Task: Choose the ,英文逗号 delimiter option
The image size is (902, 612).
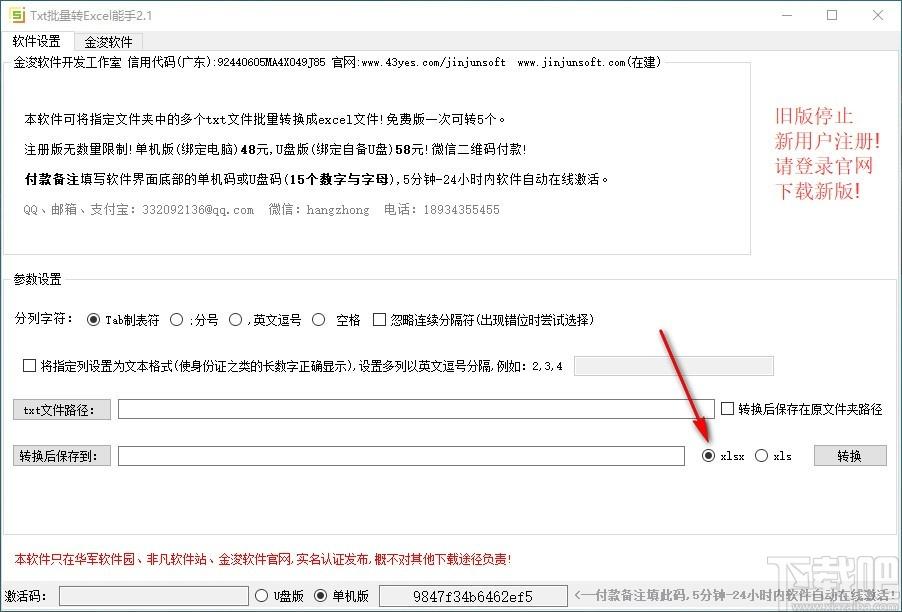Action: pyautogui.click(x=265, y=320)
